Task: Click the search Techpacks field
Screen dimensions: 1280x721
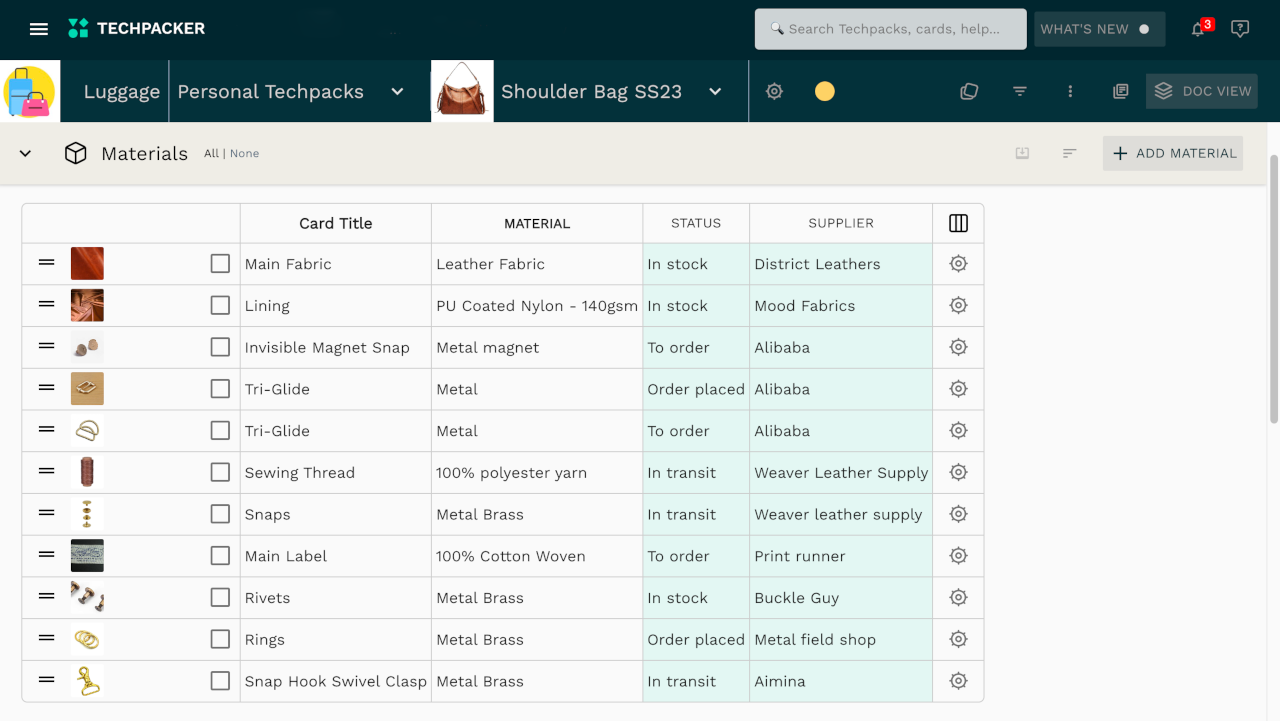Action: click(x=891, y=29)
